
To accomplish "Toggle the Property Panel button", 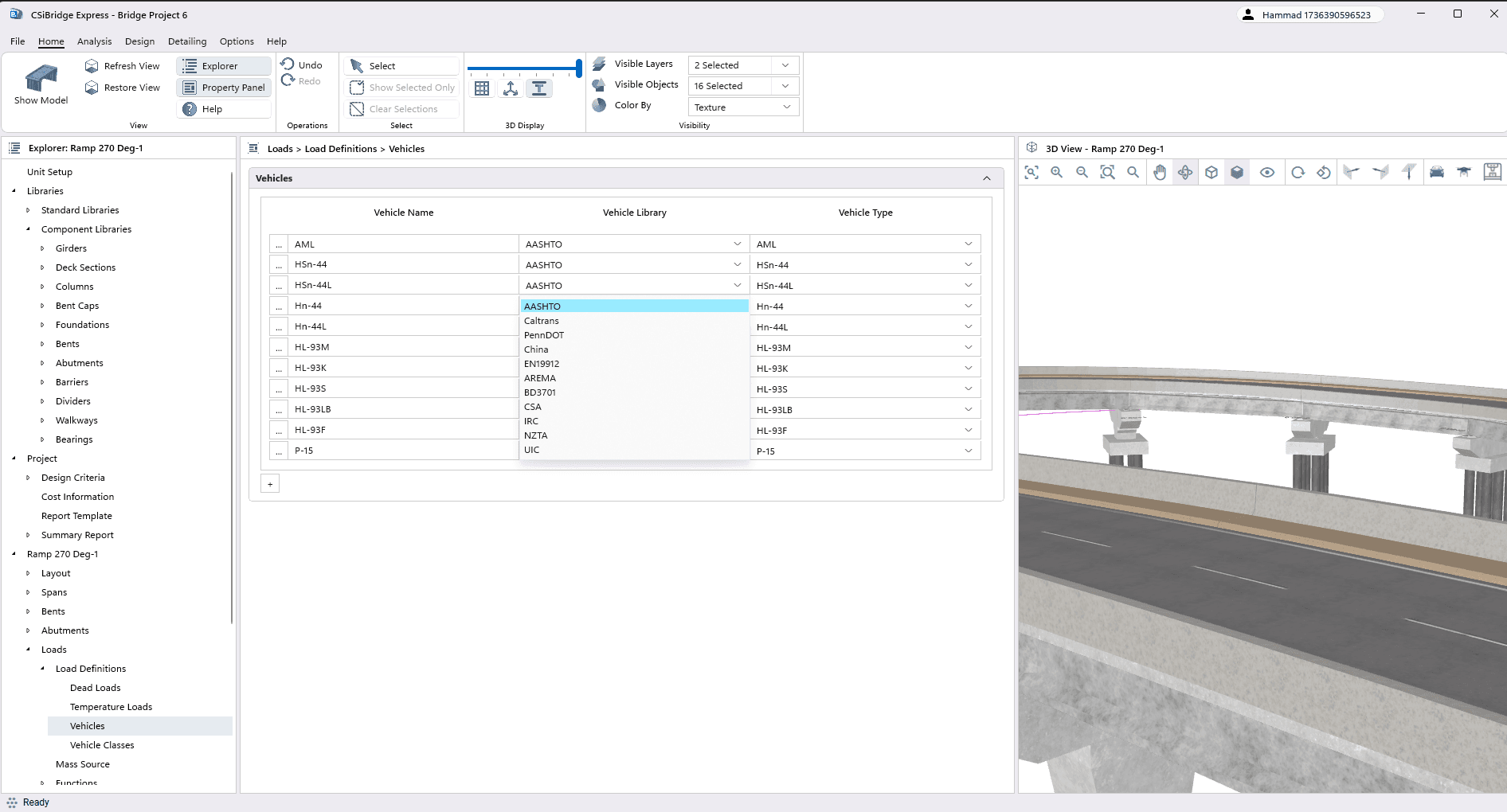I will (224, 88).
